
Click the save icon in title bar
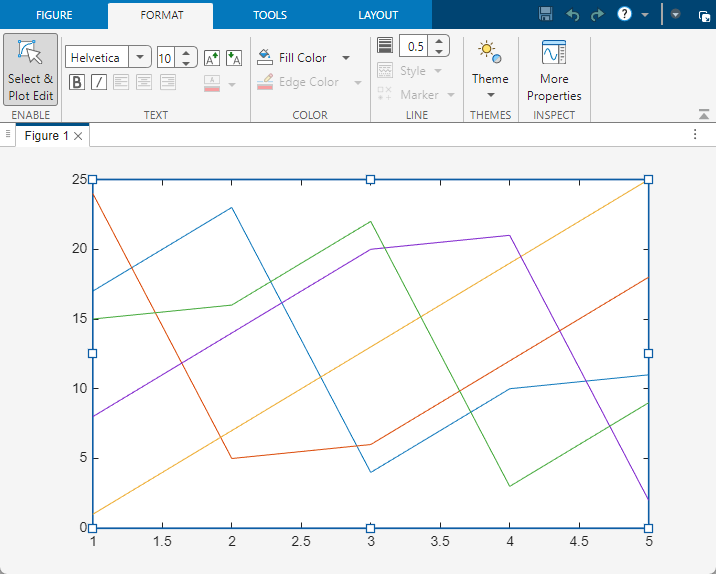tap(545, 15)
